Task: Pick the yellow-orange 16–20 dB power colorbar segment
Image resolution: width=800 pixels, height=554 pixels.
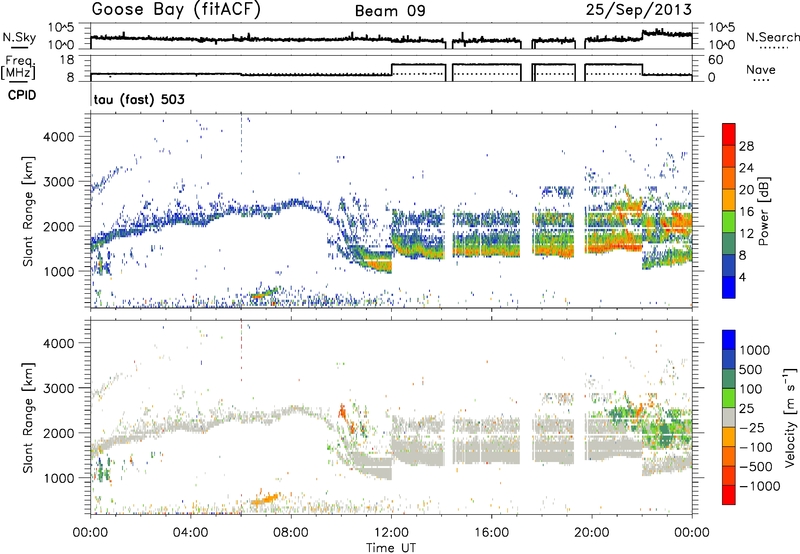Action: pyautogui.click(x=729, y=200)
